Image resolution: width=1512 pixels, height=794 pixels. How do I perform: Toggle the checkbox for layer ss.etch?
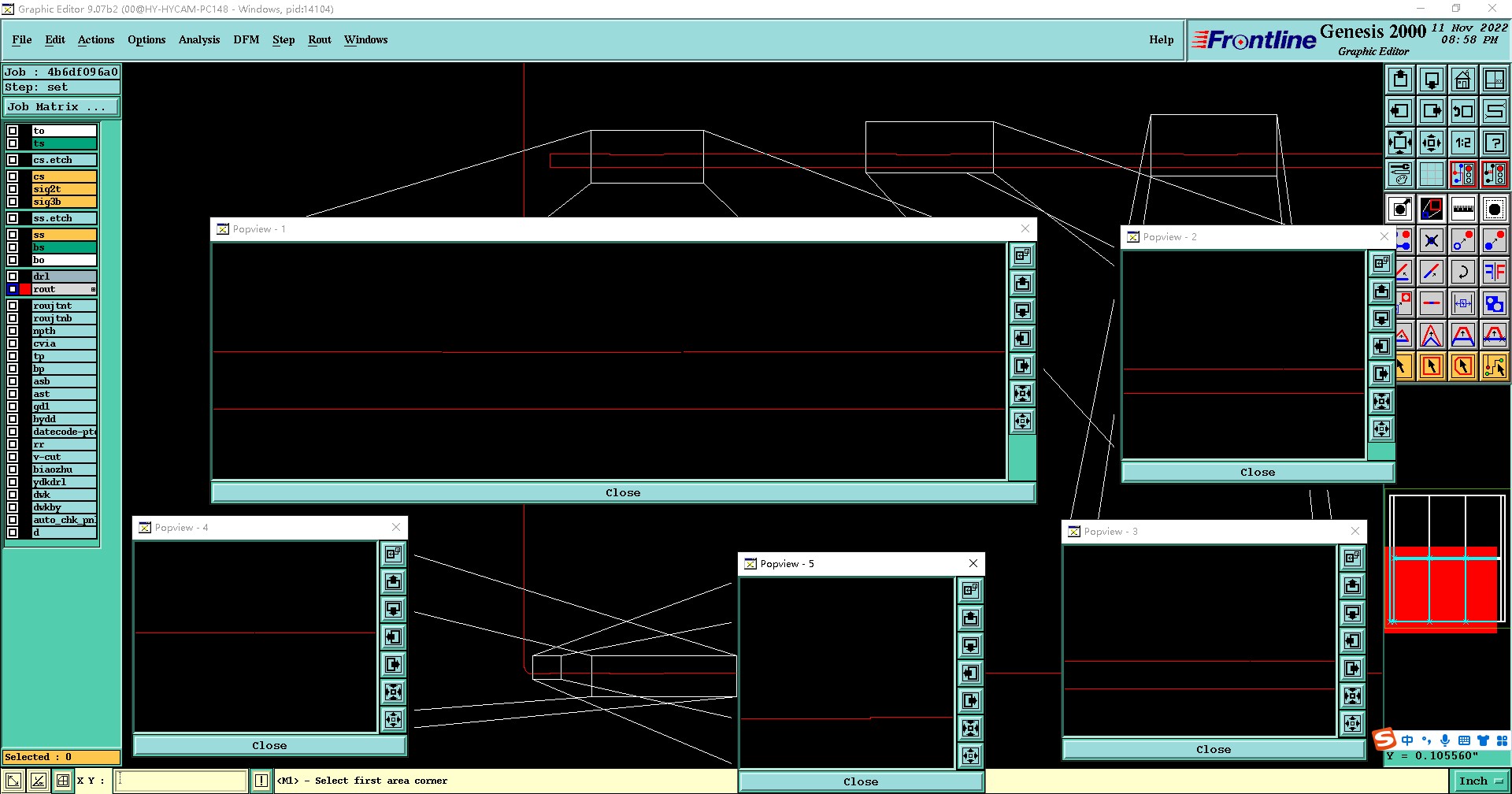(x=13, y=218)
